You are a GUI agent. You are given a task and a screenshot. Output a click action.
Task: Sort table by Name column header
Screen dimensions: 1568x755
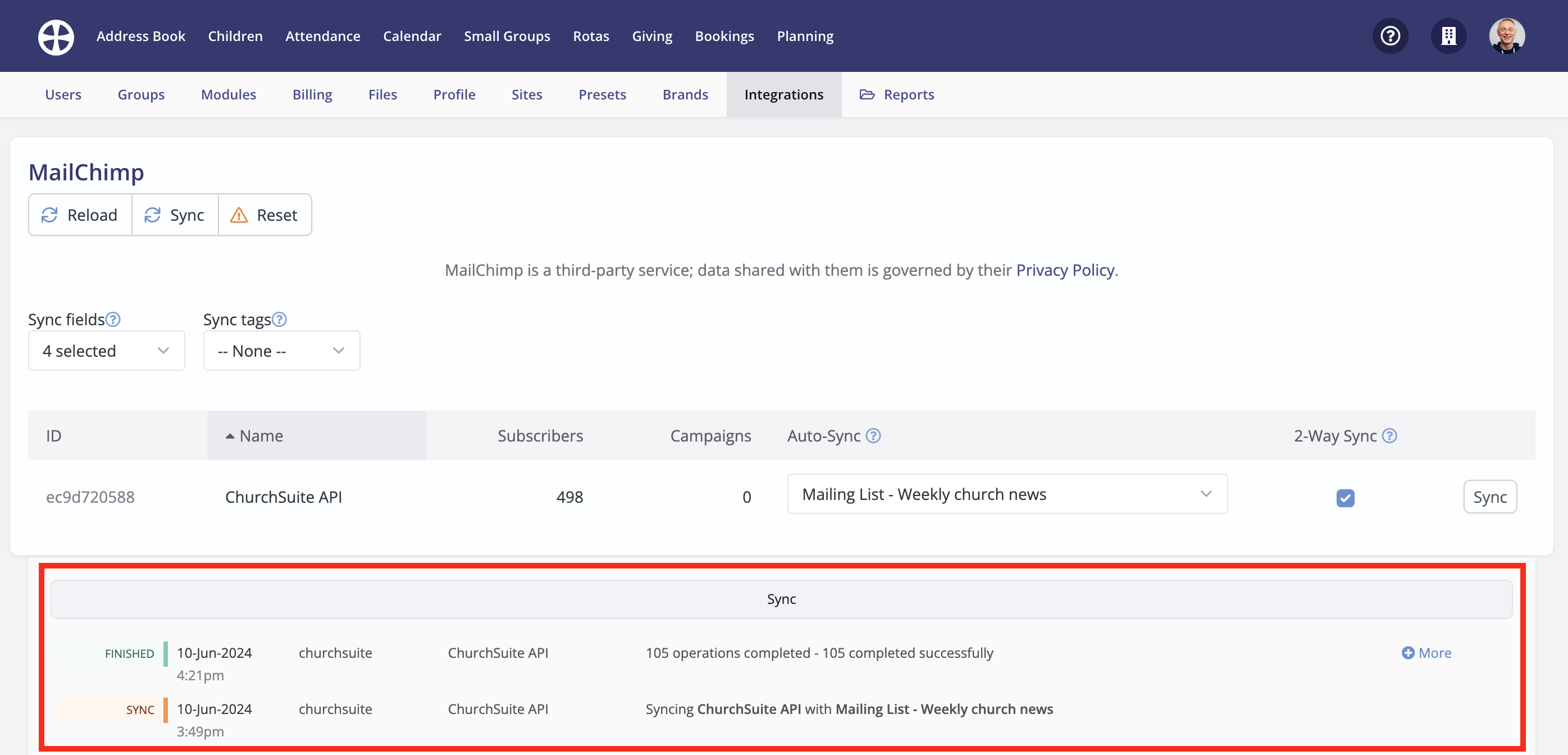(261, 436)
